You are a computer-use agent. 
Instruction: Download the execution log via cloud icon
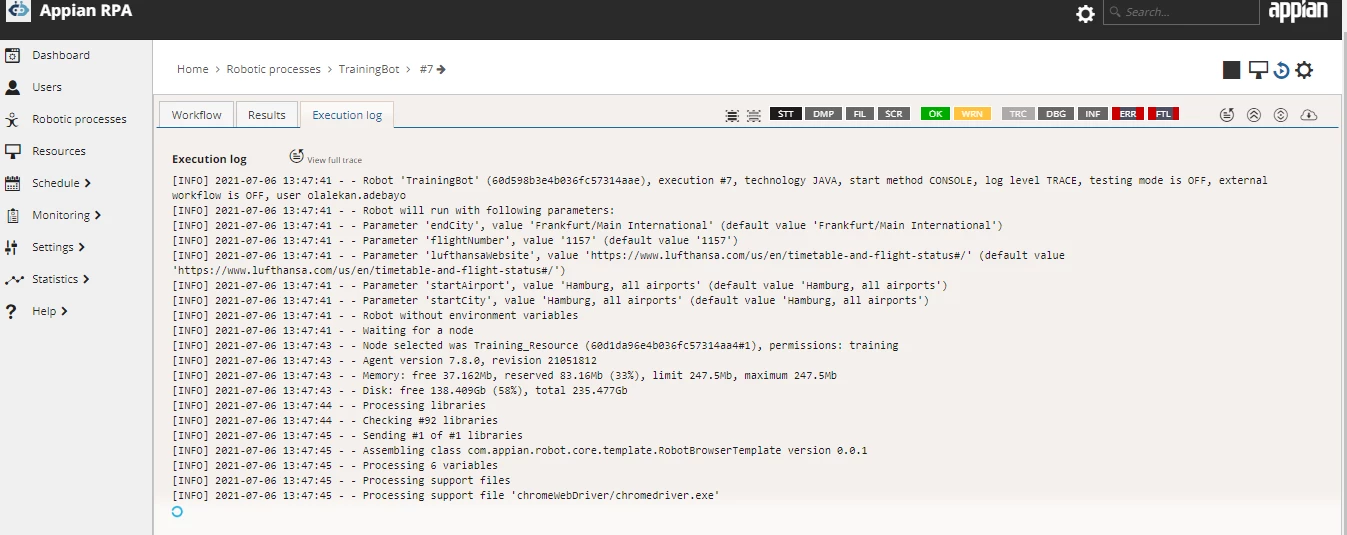[1308, 115]
